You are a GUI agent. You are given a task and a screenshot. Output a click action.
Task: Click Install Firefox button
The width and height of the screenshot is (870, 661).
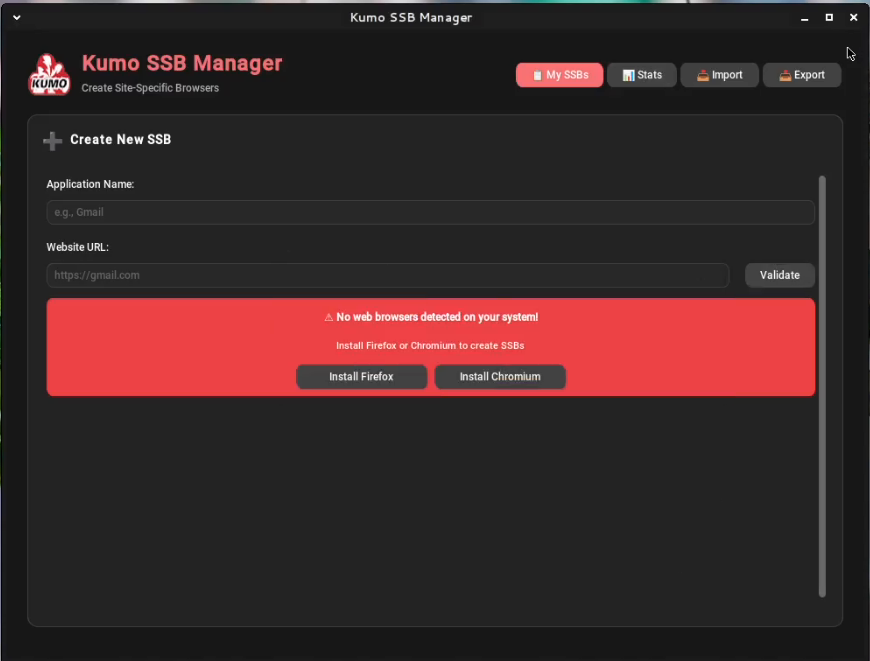(361, 377)
